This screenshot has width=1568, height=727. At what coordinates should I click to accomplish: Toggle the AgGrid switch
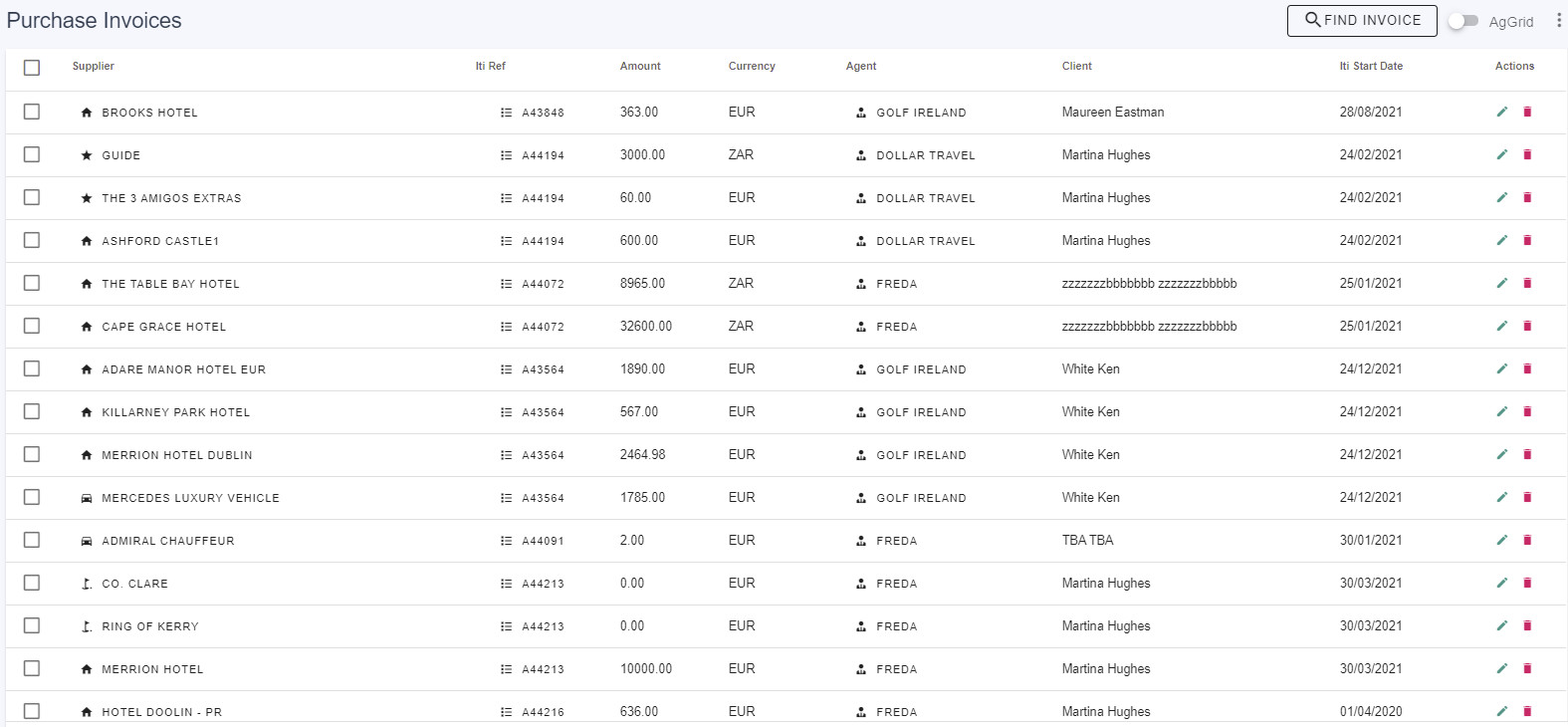click(1462, 21)
